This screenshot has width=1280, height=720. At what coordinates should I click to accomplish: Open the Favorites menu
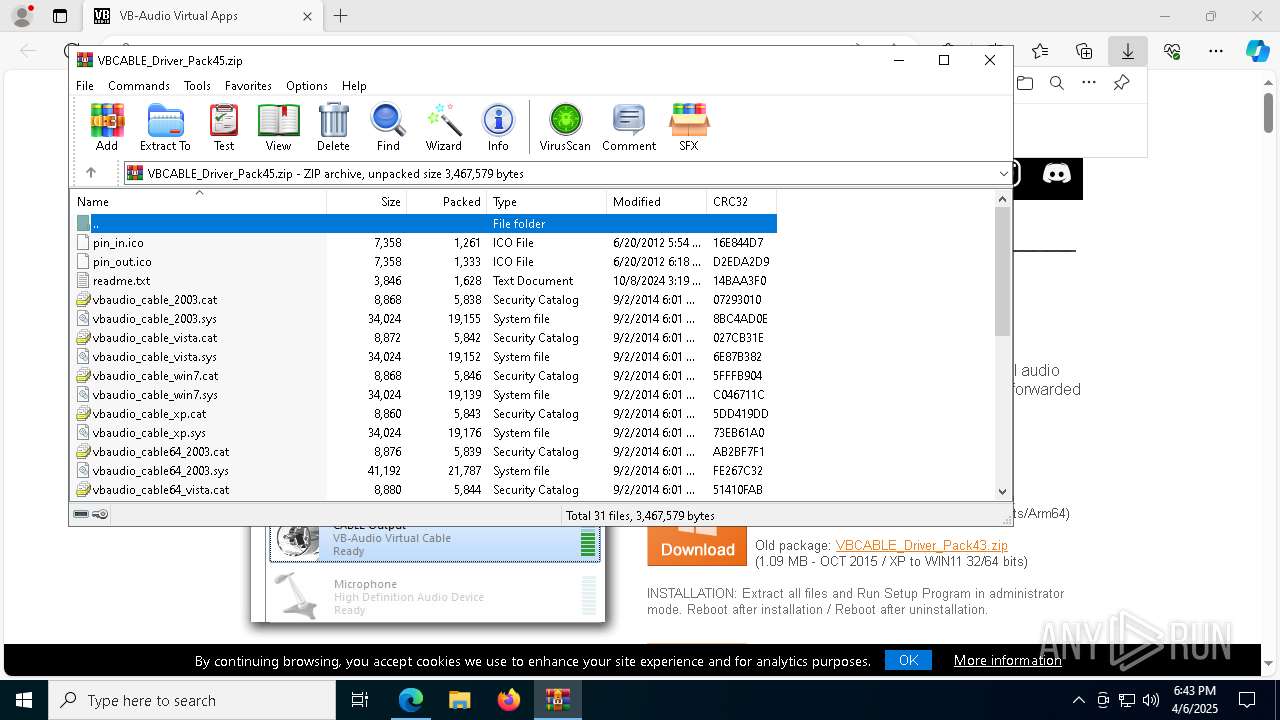(248, 86)
